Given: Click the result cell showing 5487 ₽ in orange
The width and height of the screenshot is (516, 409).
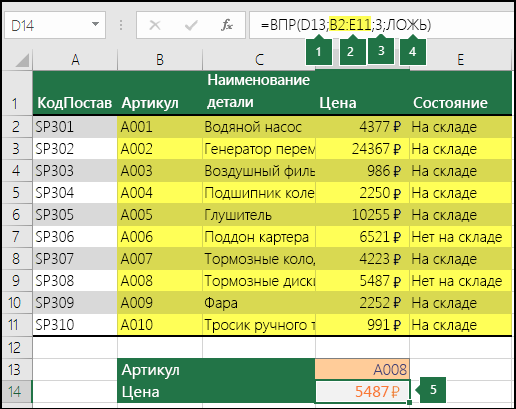Looking at the screenshot, I should 362,391.
